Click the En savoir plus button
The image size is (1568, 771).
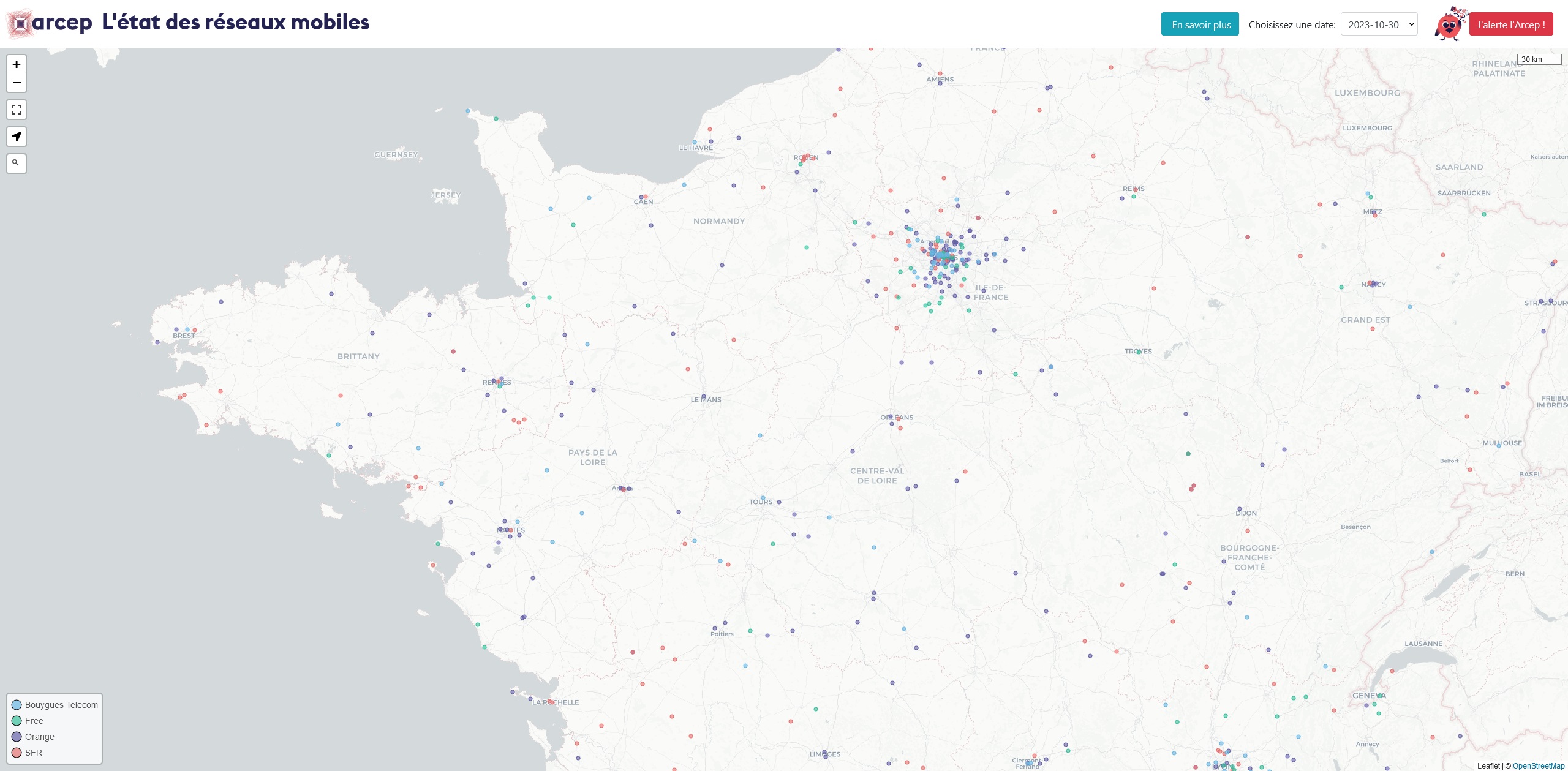pyautogui.click(x=1200, y=24)
